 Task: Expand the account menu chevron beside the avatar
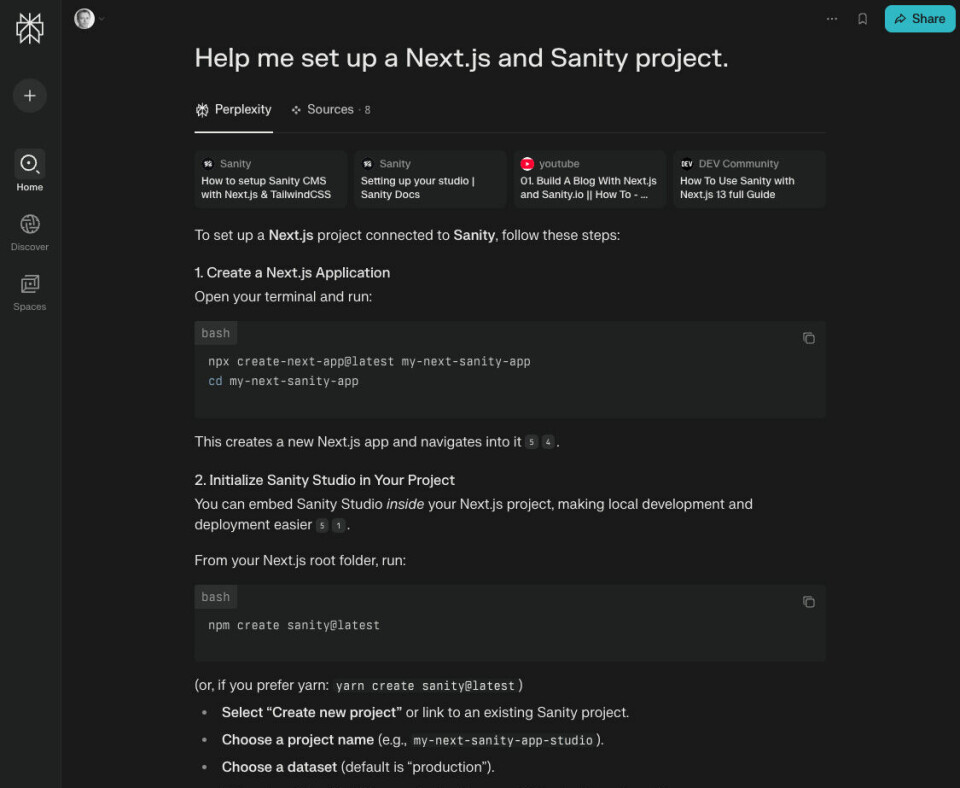point(102,19)
